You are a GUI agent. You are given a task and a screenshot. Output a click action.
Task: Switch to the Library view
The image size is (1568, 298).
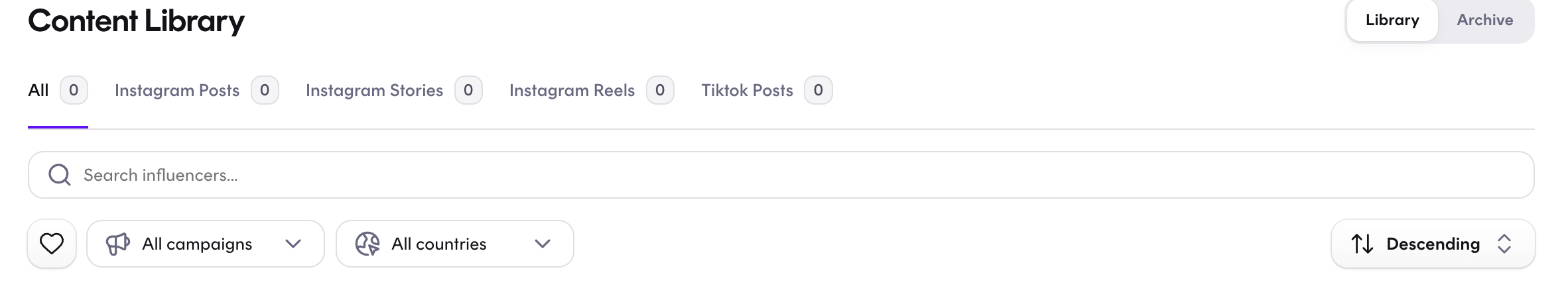[1392, 20]
